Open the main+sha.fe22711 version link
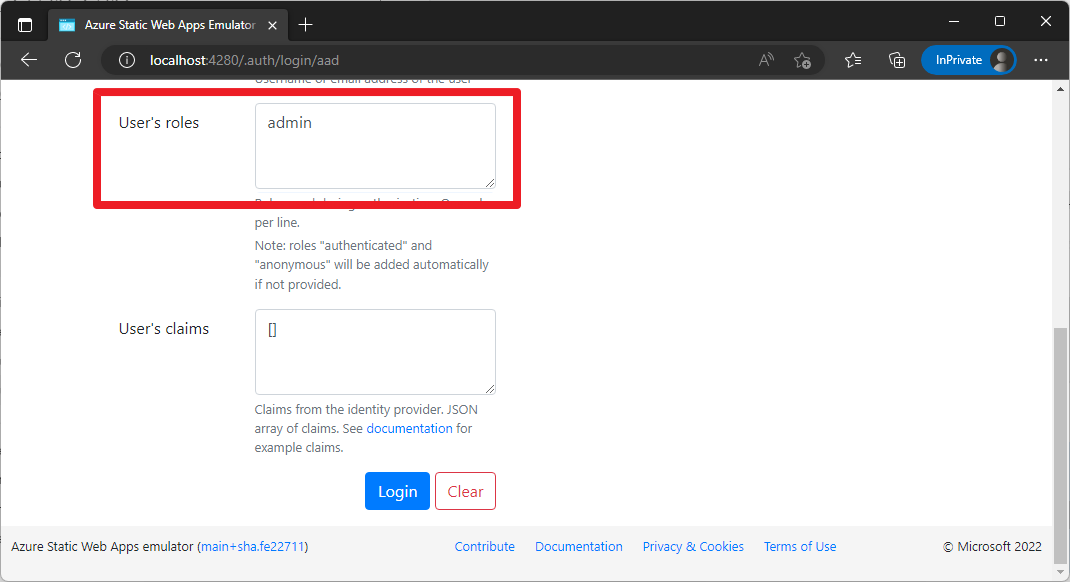This screenshot has width=1070, height=582. coord(252,547)
